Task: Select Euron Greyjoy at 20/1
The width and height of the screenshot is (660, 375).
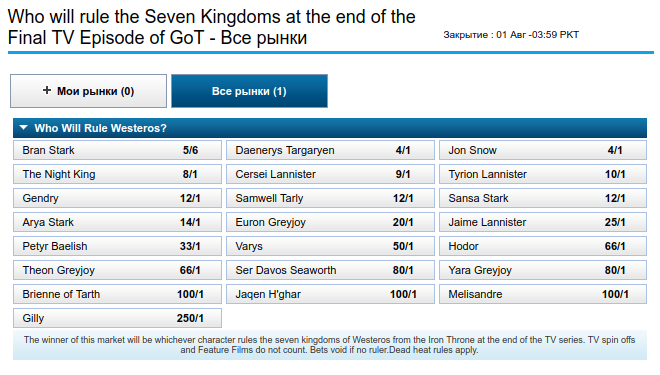Action: tap(330, 222)
